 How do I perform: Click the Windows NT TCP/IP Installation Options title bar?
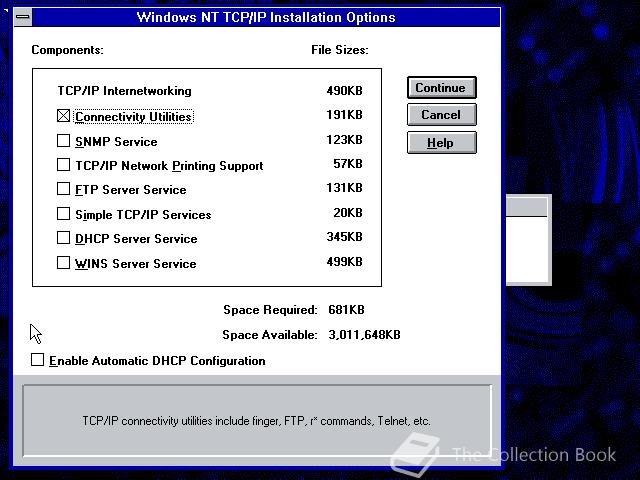[x=266, y=17]
